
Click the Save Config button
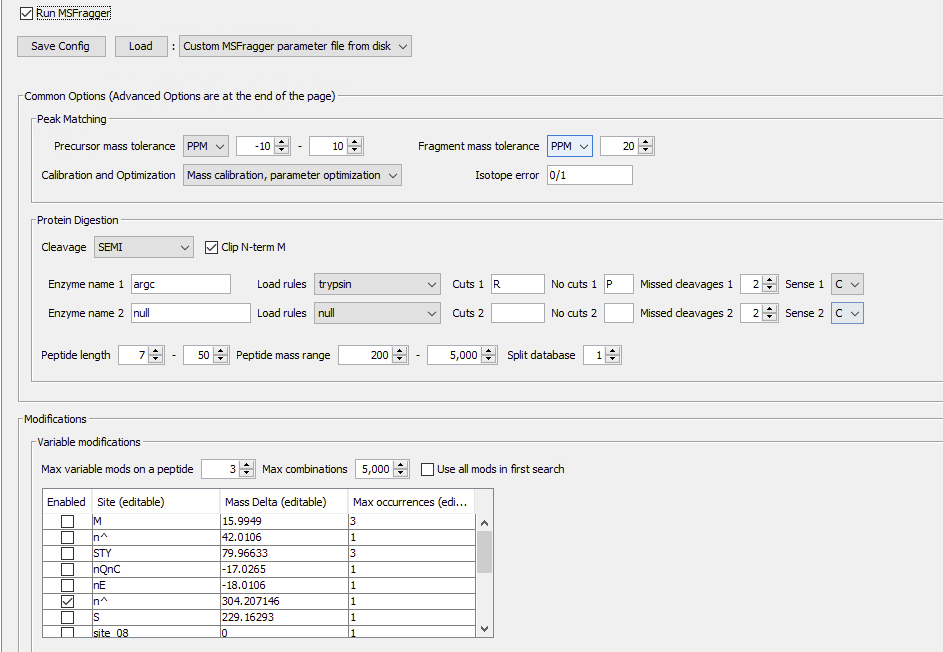pos(61,46)
